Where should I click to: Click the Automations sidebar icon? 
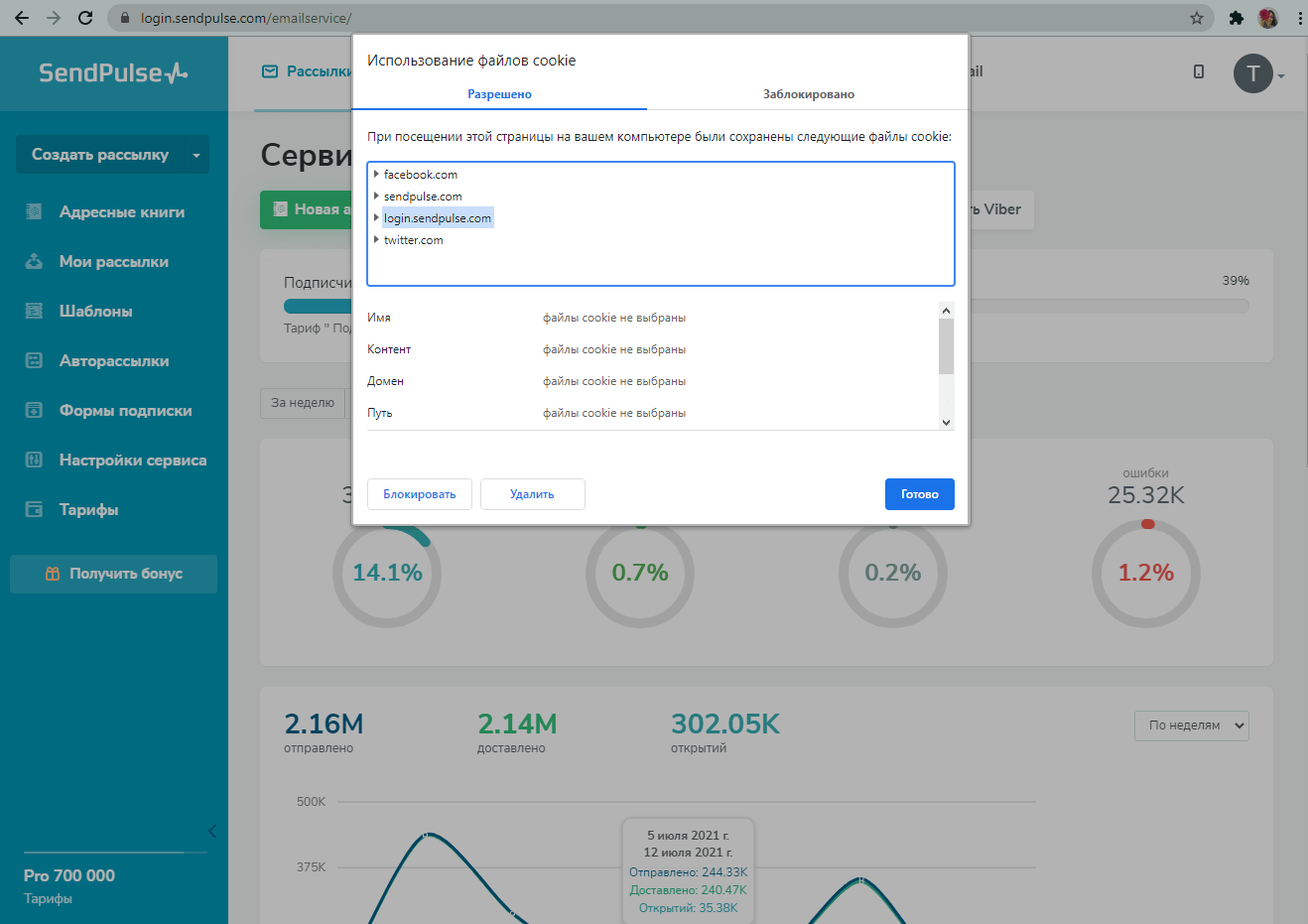(x=34, y=360)
